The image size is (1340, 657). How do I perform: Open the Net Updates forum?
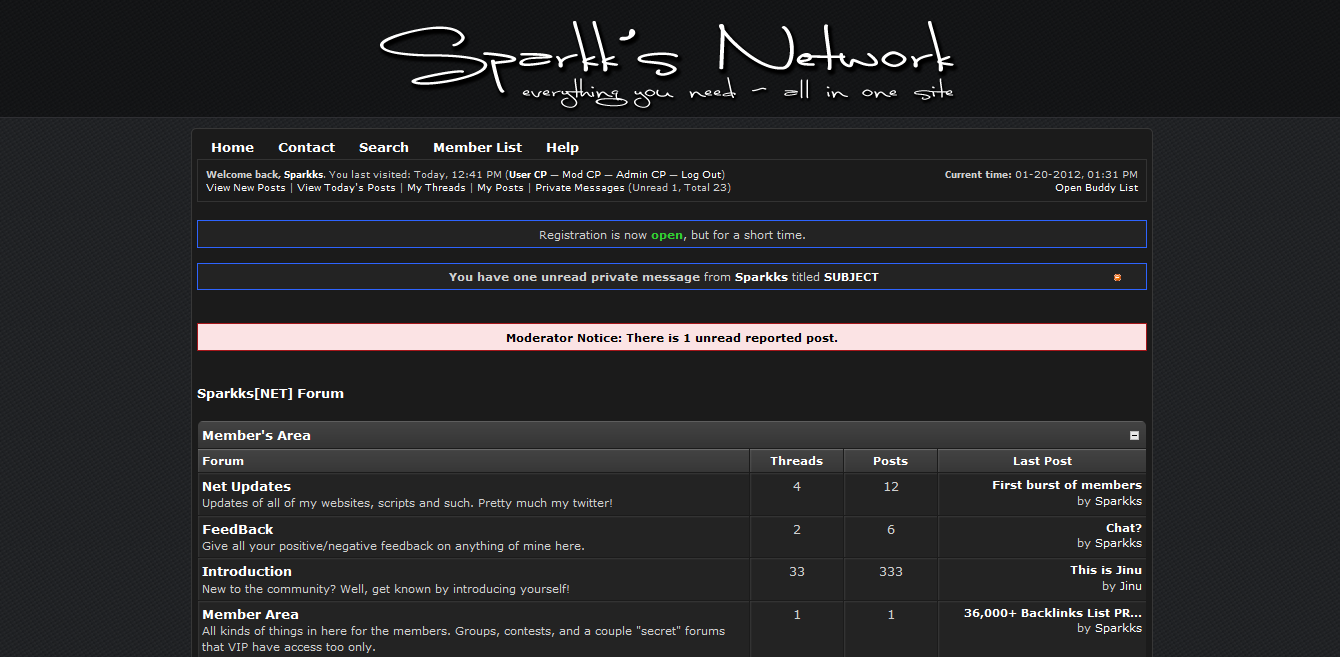246,487
